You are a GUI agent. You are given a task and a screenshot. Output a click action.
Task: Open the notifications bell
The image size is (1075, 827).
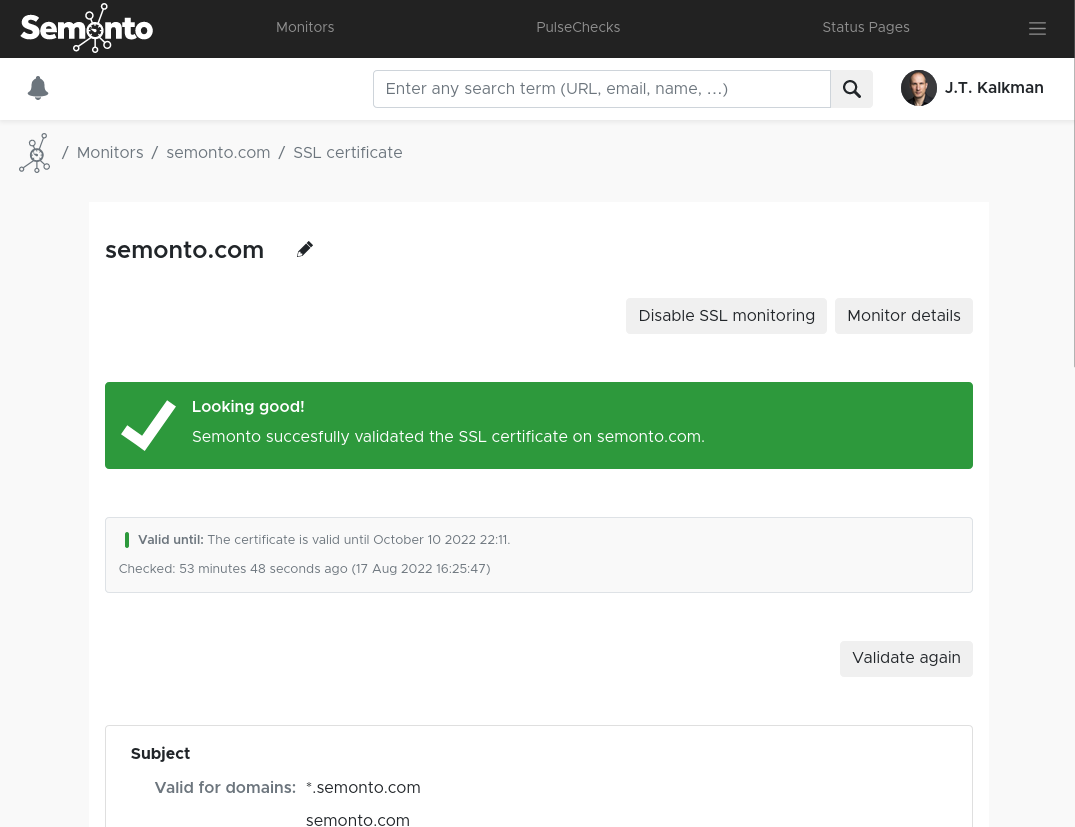tap(38, 88)
